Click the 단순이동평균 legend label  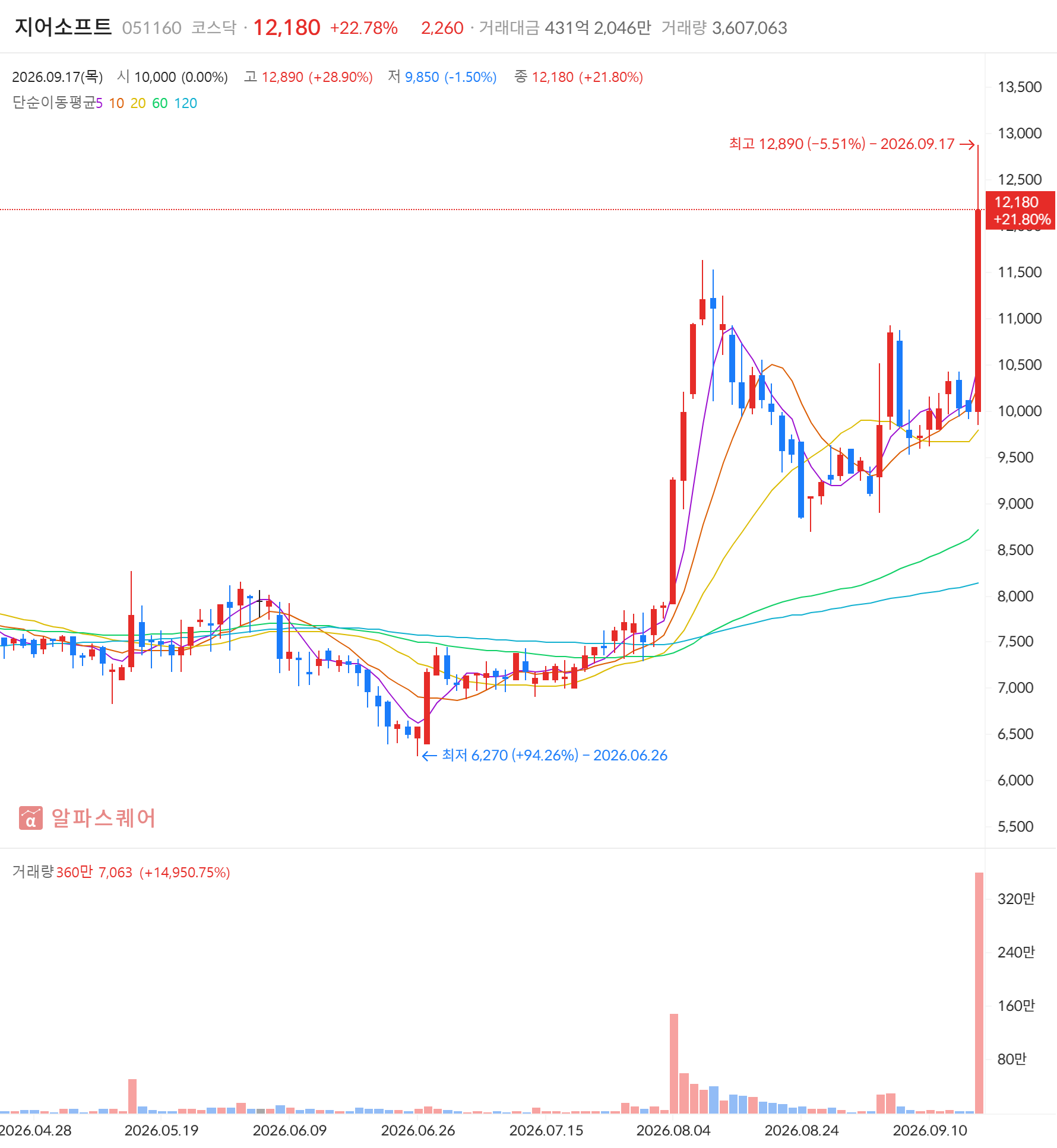(54, 103)
